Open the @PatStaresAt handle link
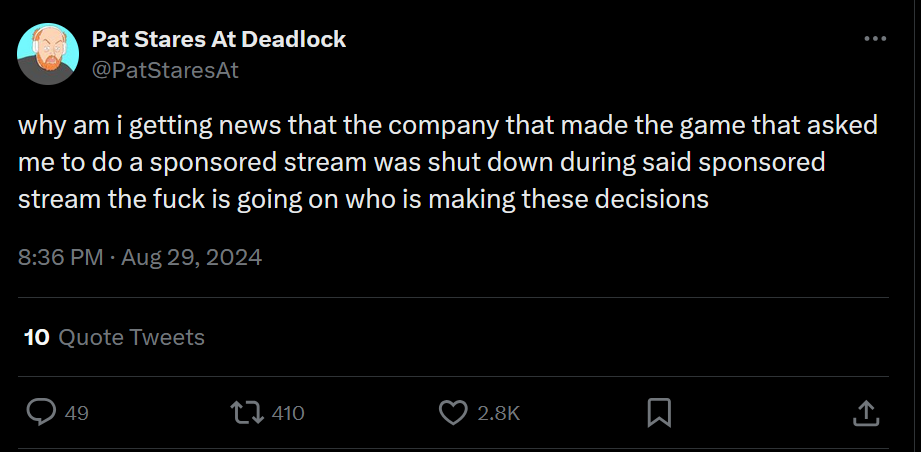Screen dimensions: 921x452 tap(165, 69)
